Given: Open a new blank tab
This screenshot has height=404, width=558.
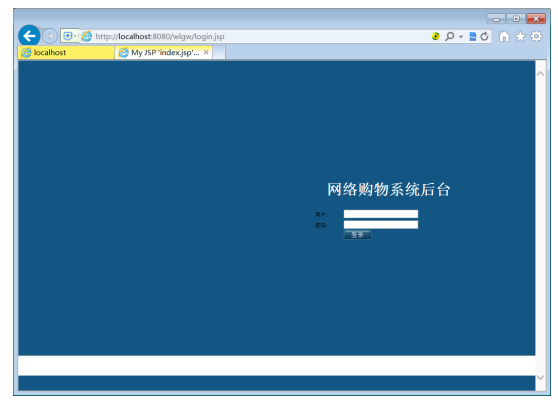Looking at the screenshot, I should (219, 53).
